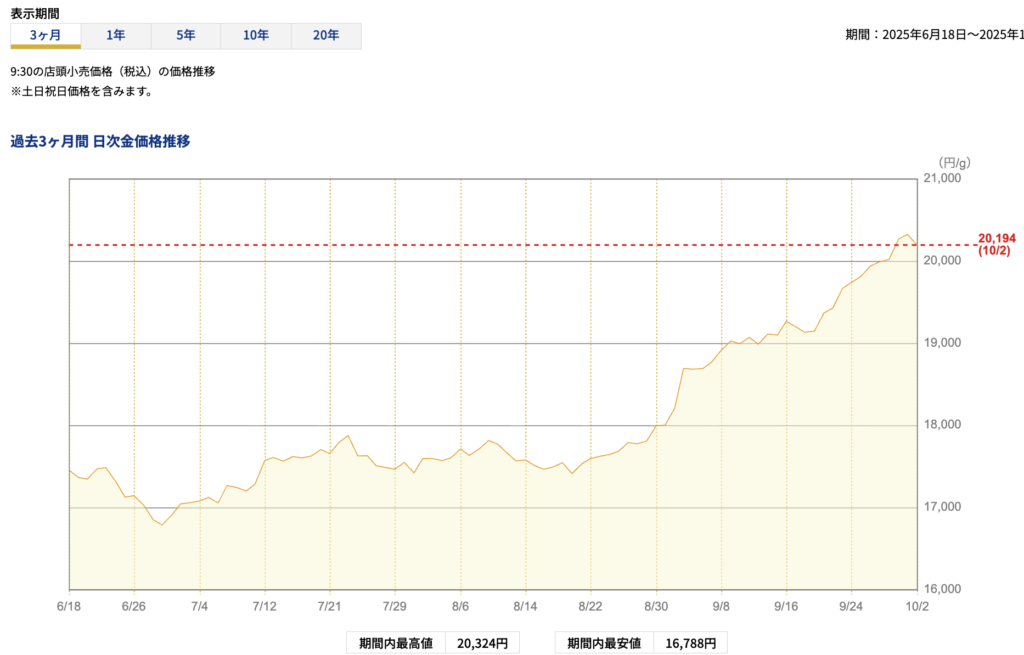Show the 10年 price history tab

[256, 35]
